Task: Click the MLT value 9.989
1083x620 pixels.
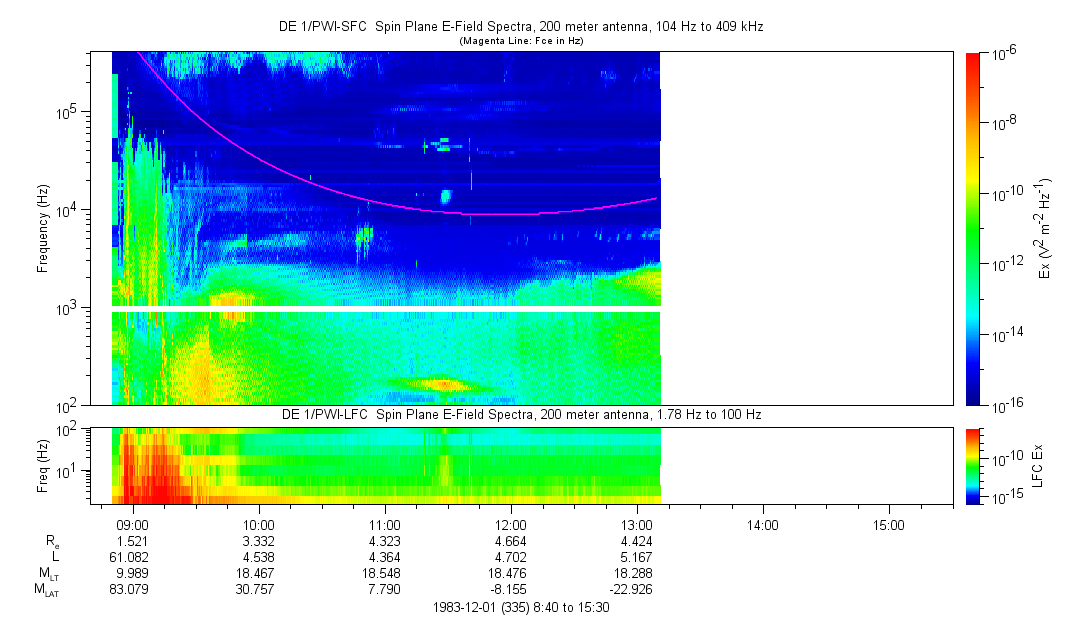Action: point(133,573)
